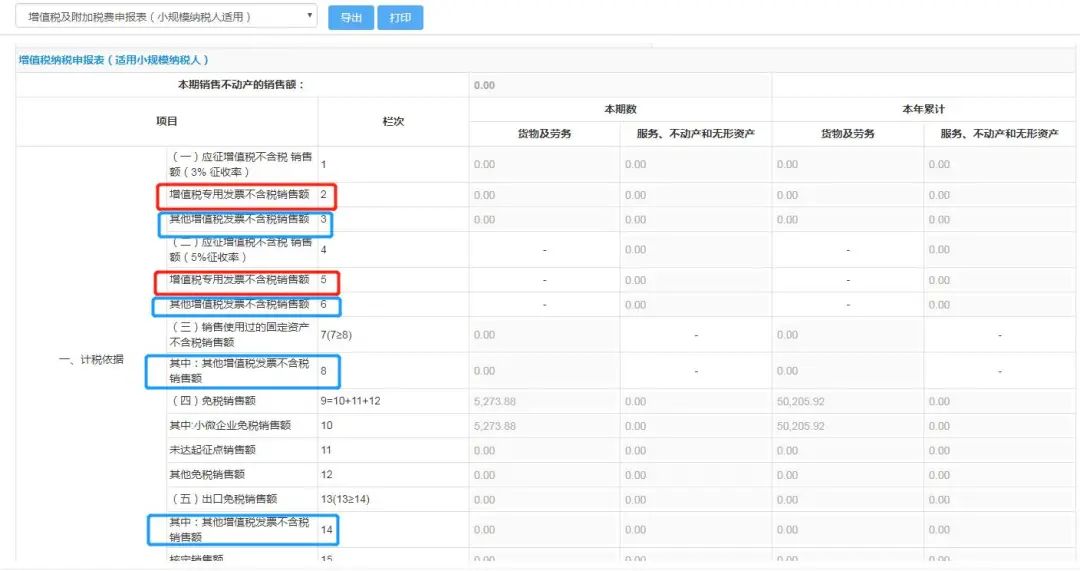Click the （五）出口免税销售额 row label
Image resolution: width=1080 pixels, height=571 pixels.
point(223,499)
